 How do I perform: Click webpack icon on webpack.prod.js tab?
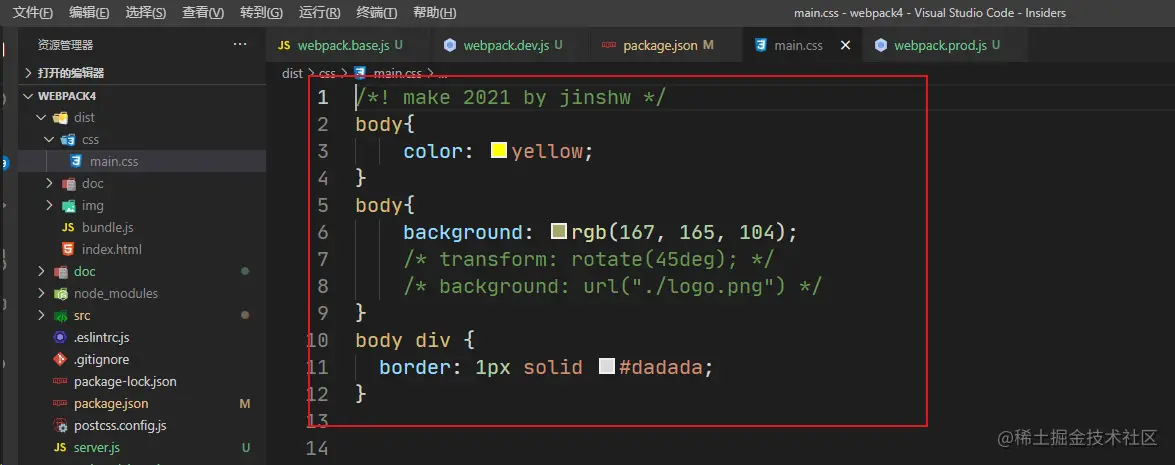tap(881, 46)
